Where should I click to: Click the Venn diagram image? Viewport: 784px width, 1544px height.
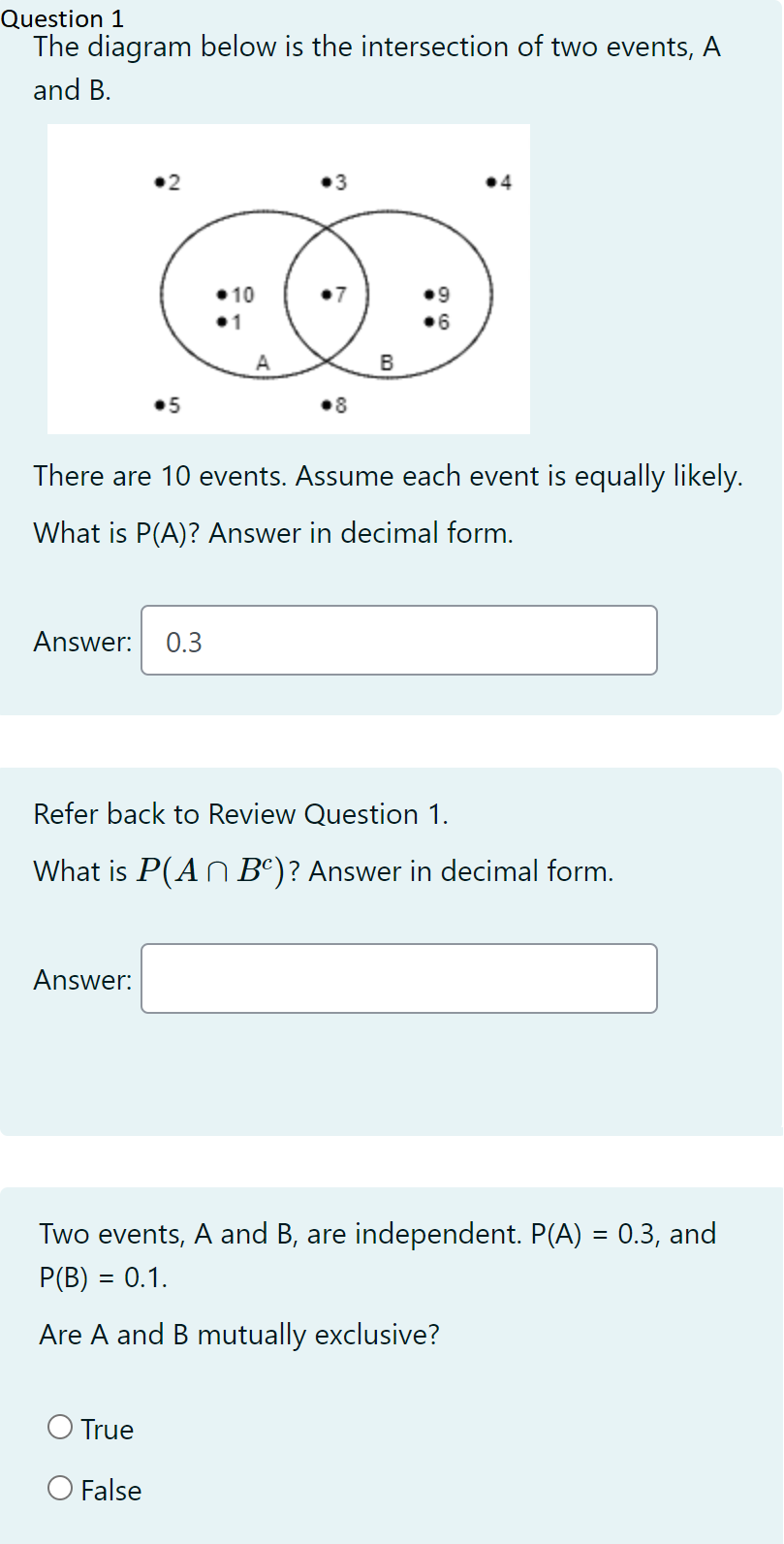(289, 278)
